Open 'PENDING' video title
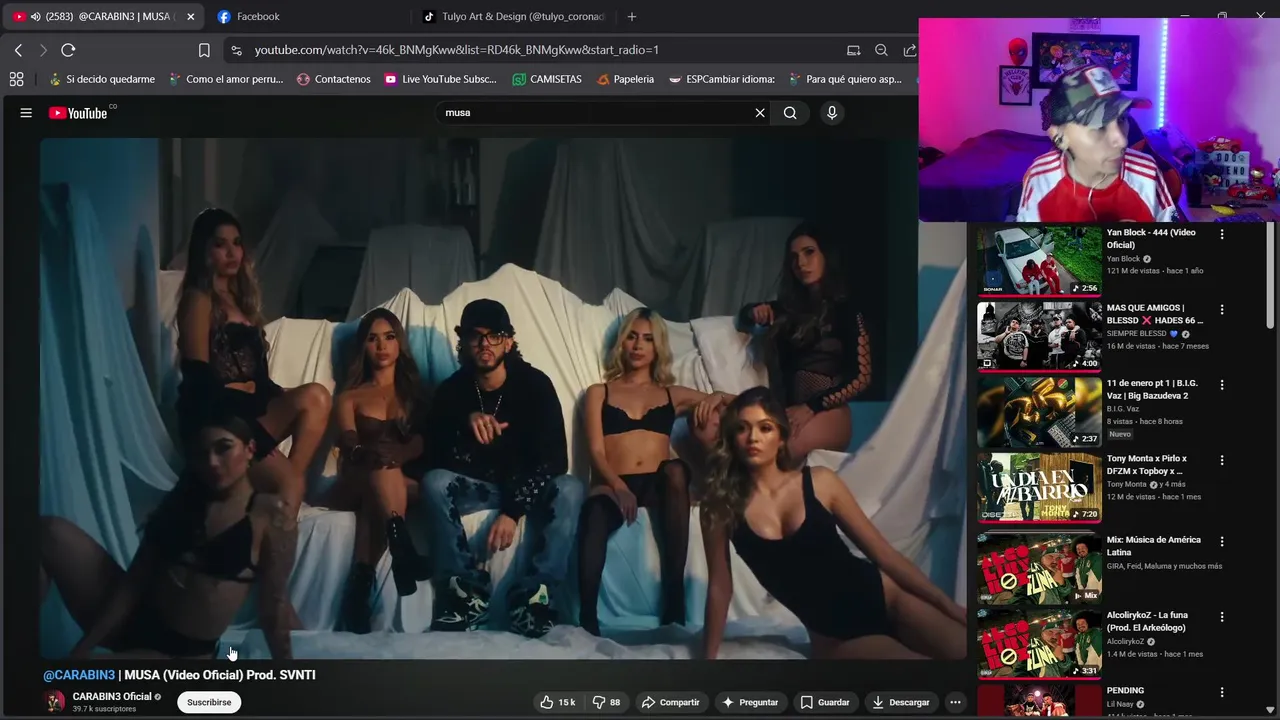The width and height of the screenshot is (1280, 720). pos(1125,690)
